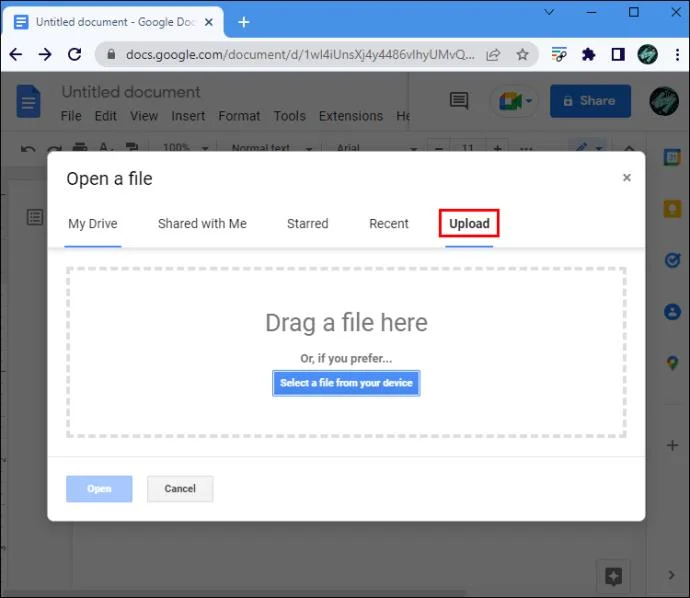
Task: Click the Google Docs home icon
Action: point(29,102)
